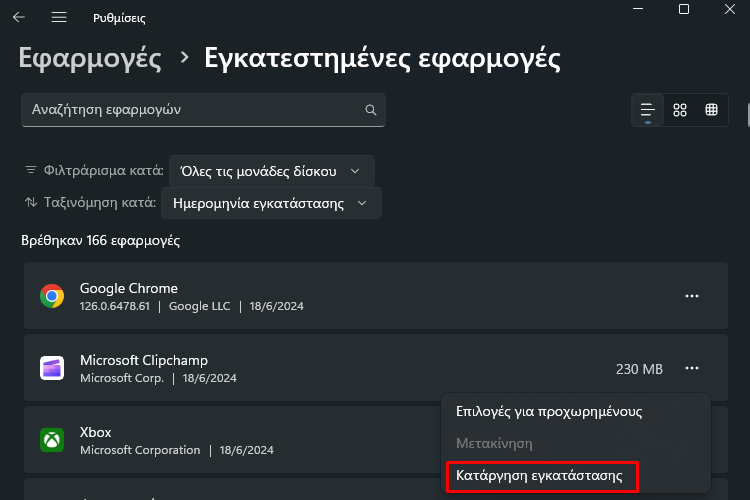Click the search magnifier icon
The width and height of the screenshot is (750, 500).
pyautogui.click(x=371, y=110)
